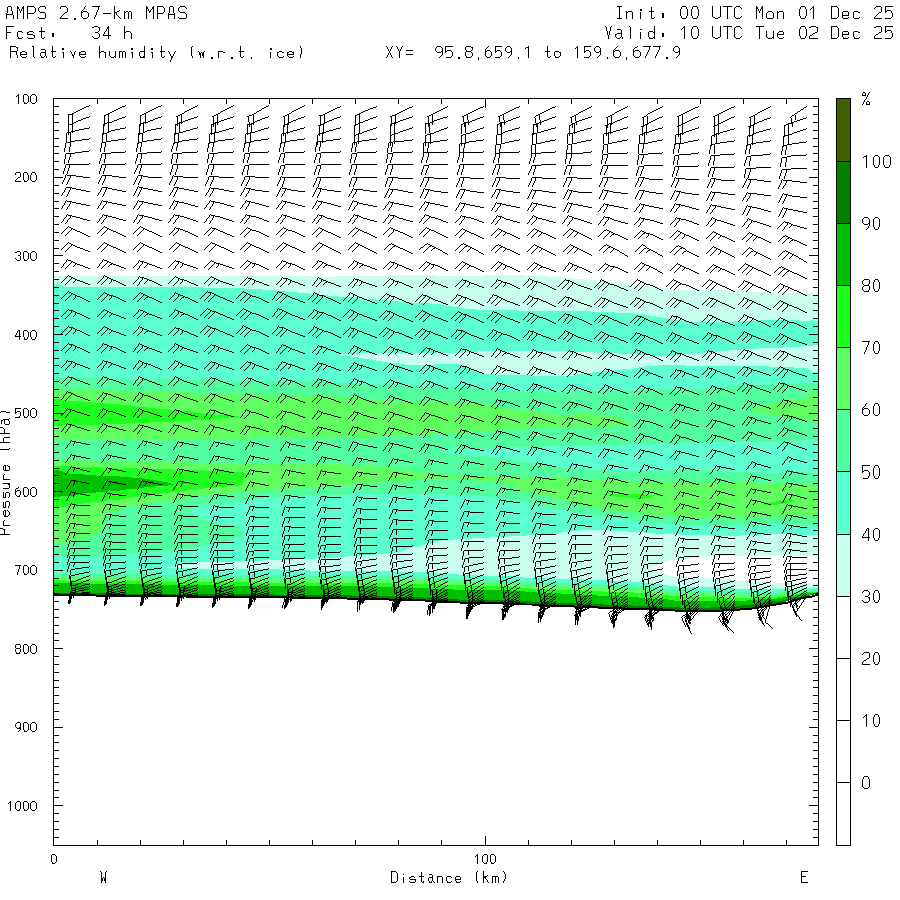Click the "Fcst: 34 h" forecast label
Image resolution: width=900 pixels, height=900 pixels.
(68, 33)
